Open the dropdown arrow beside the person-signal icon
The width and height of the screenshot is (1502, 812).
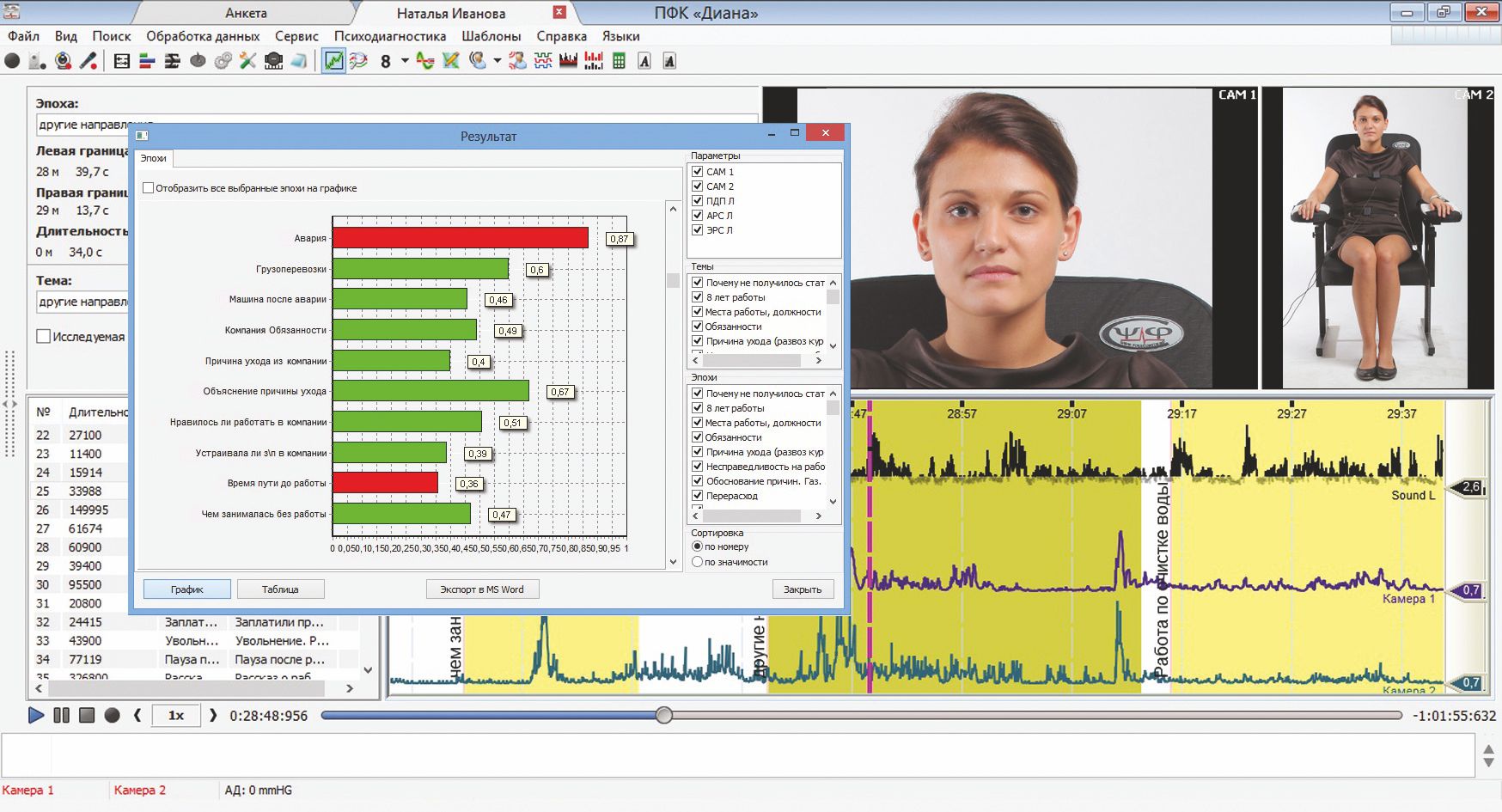(498, 61)
